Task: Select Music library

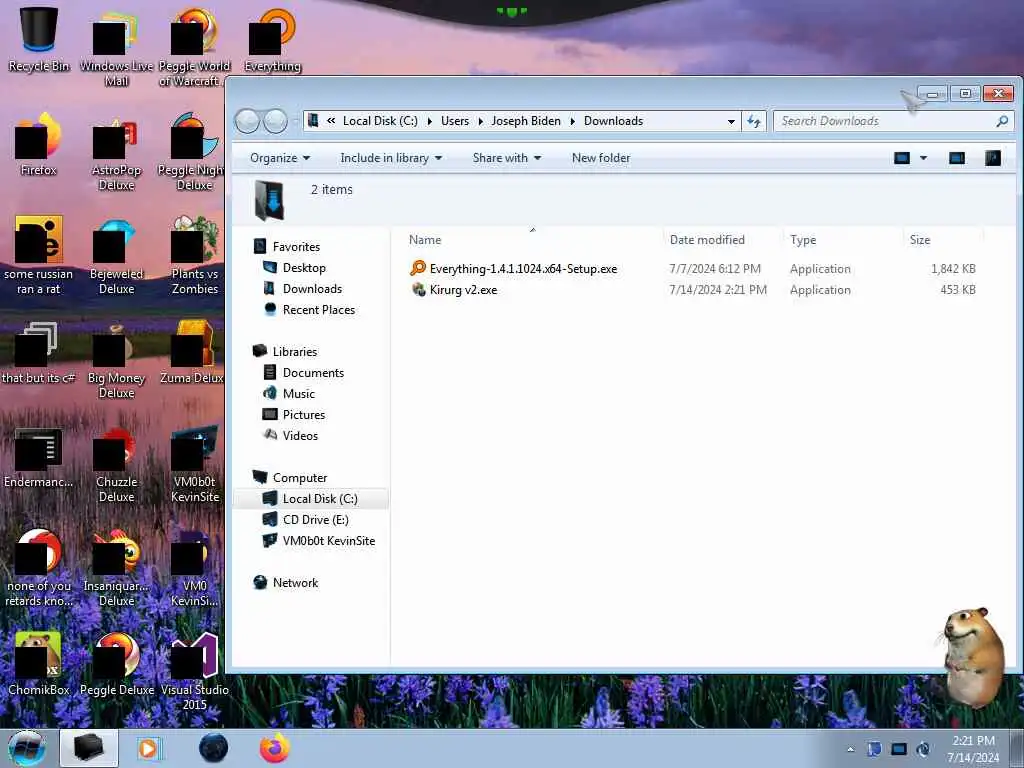Action: [x=298, y=393]
